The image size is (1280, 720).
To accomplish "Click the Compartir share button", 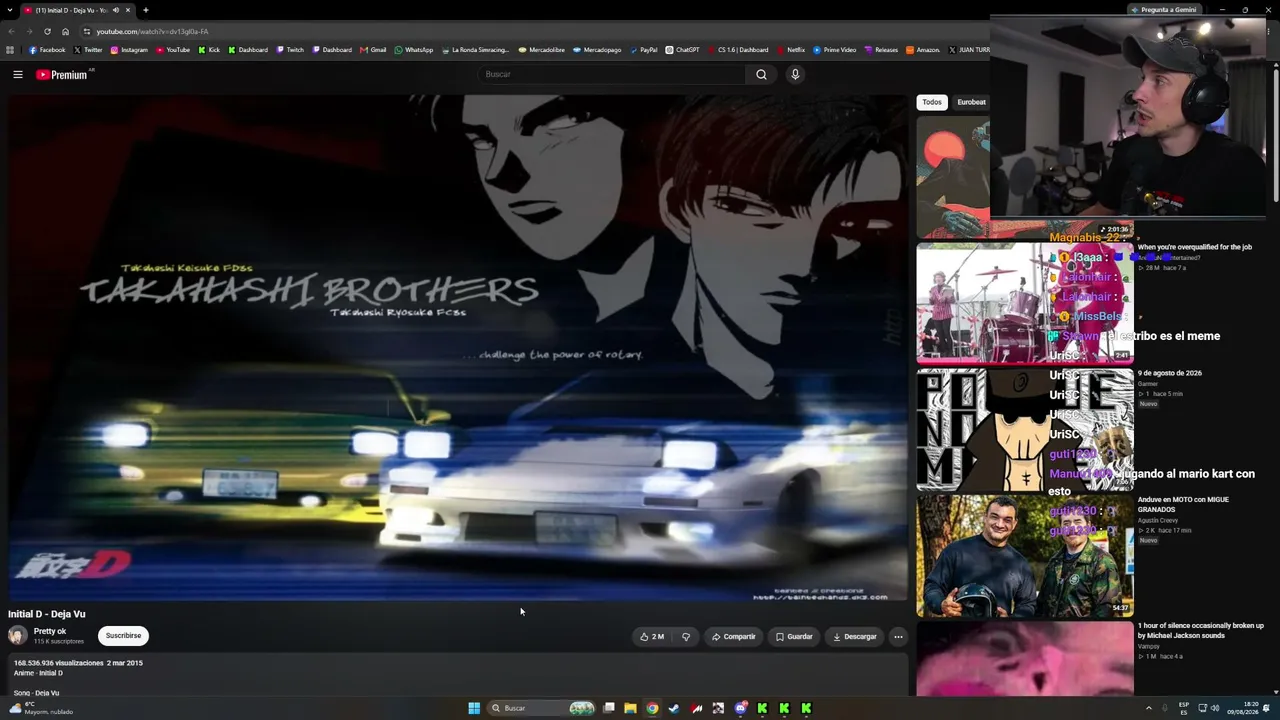I will (x=733, y=637).
